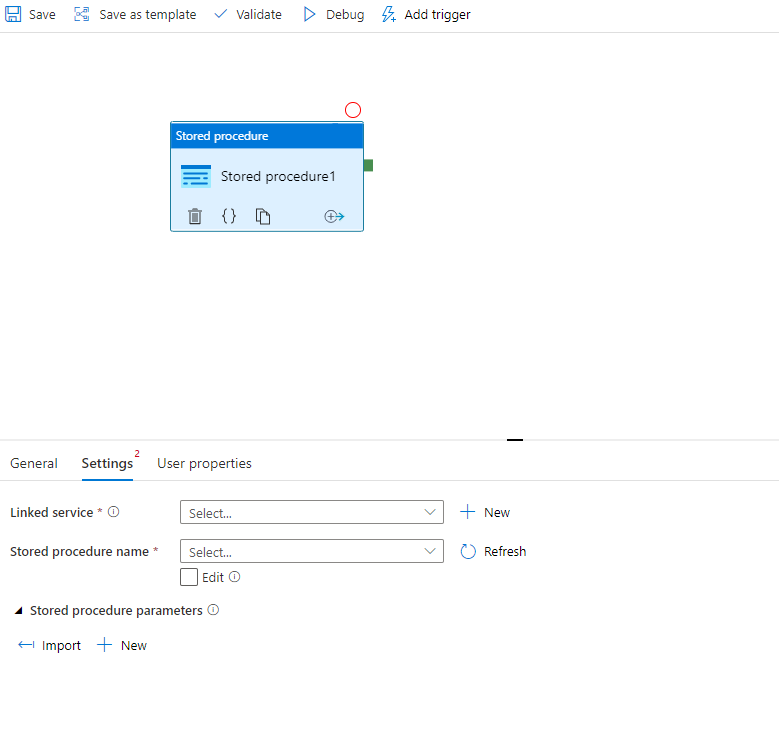Click New next to Linked service
The height and width of the screenshot is (752, 779).
pyautogui.click(x=485, y=512)
